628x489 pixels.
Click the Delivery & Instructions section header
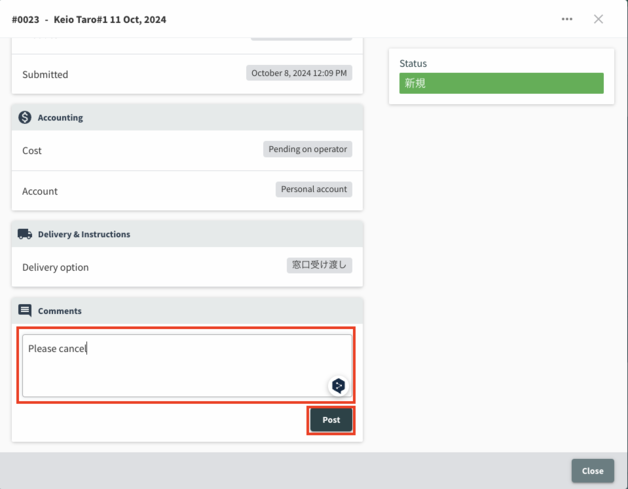(84, 235)
